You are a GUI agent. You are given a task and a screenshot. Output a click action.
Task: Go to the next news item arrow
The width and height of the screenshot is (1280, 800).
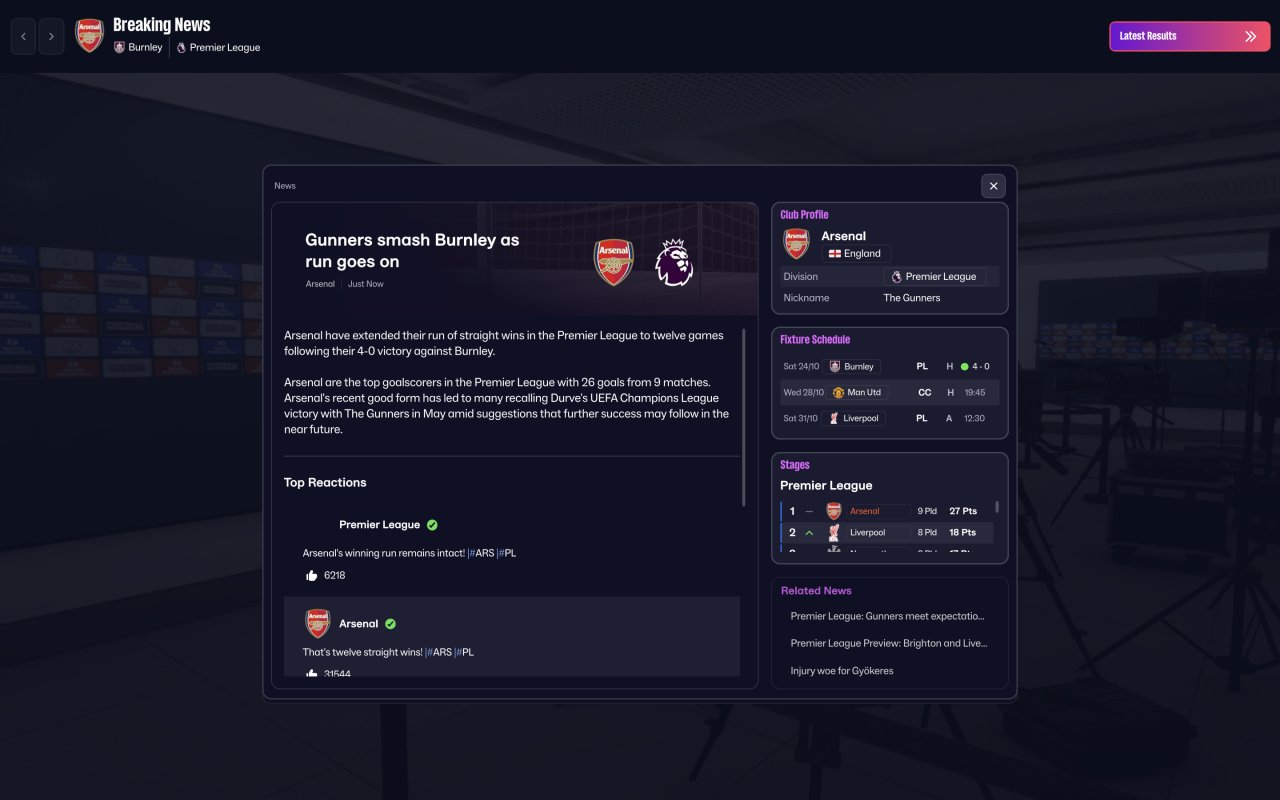52,37
